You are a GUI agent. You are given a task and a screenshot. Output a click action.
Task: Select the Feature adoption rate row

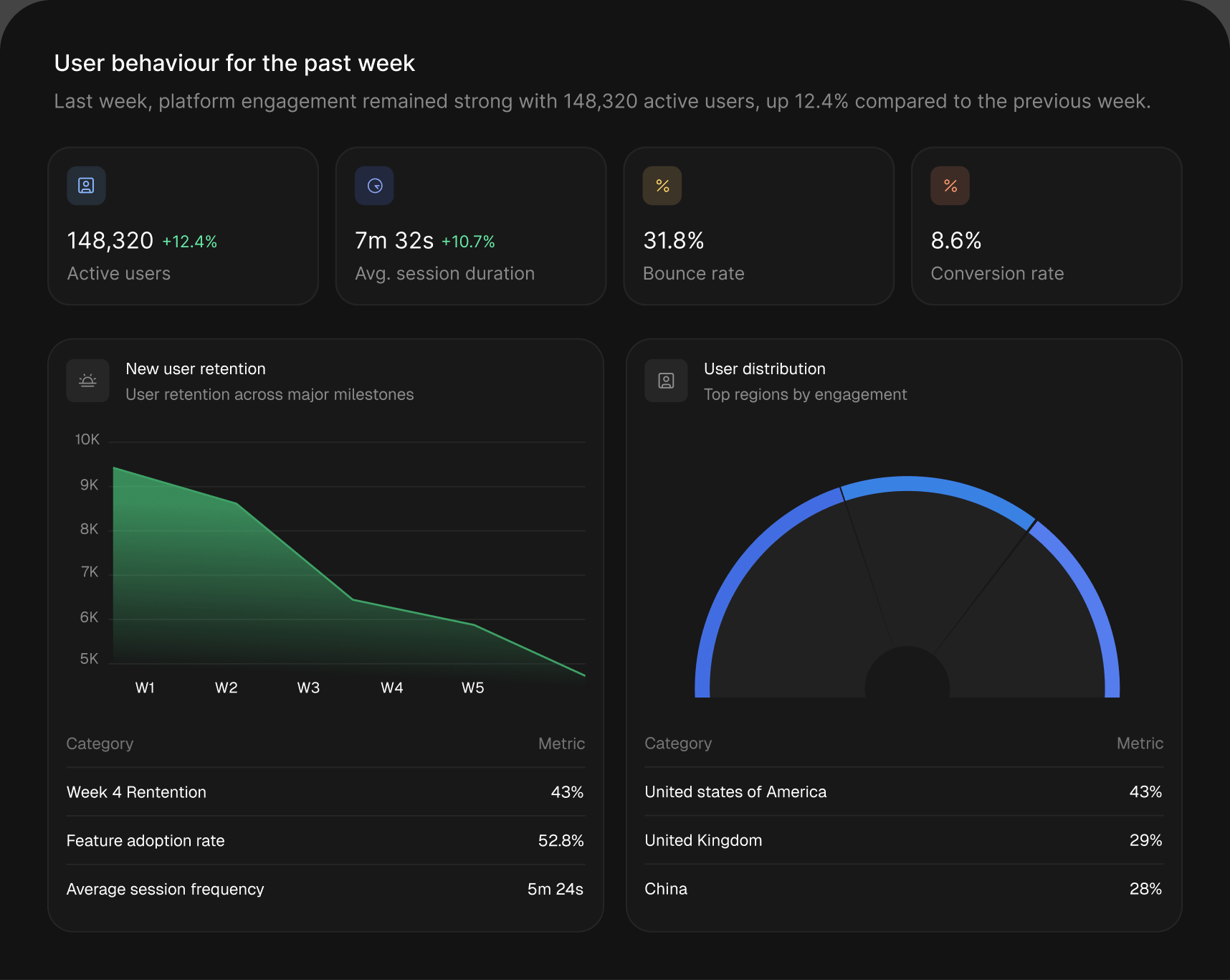pos(325,840)
